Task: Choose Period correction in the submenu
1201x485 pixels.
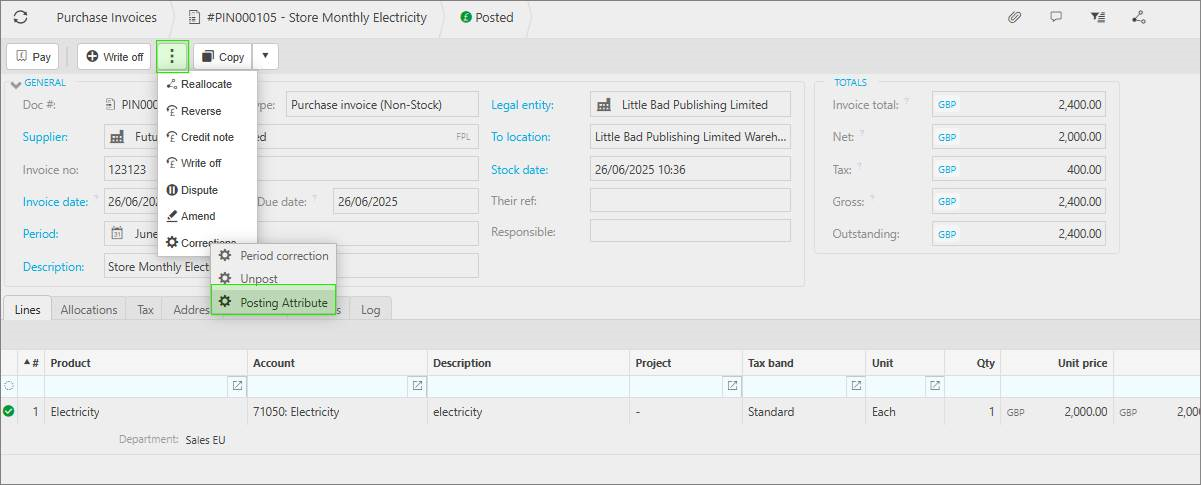Action: pyautogui.click(x=273, y=256)
